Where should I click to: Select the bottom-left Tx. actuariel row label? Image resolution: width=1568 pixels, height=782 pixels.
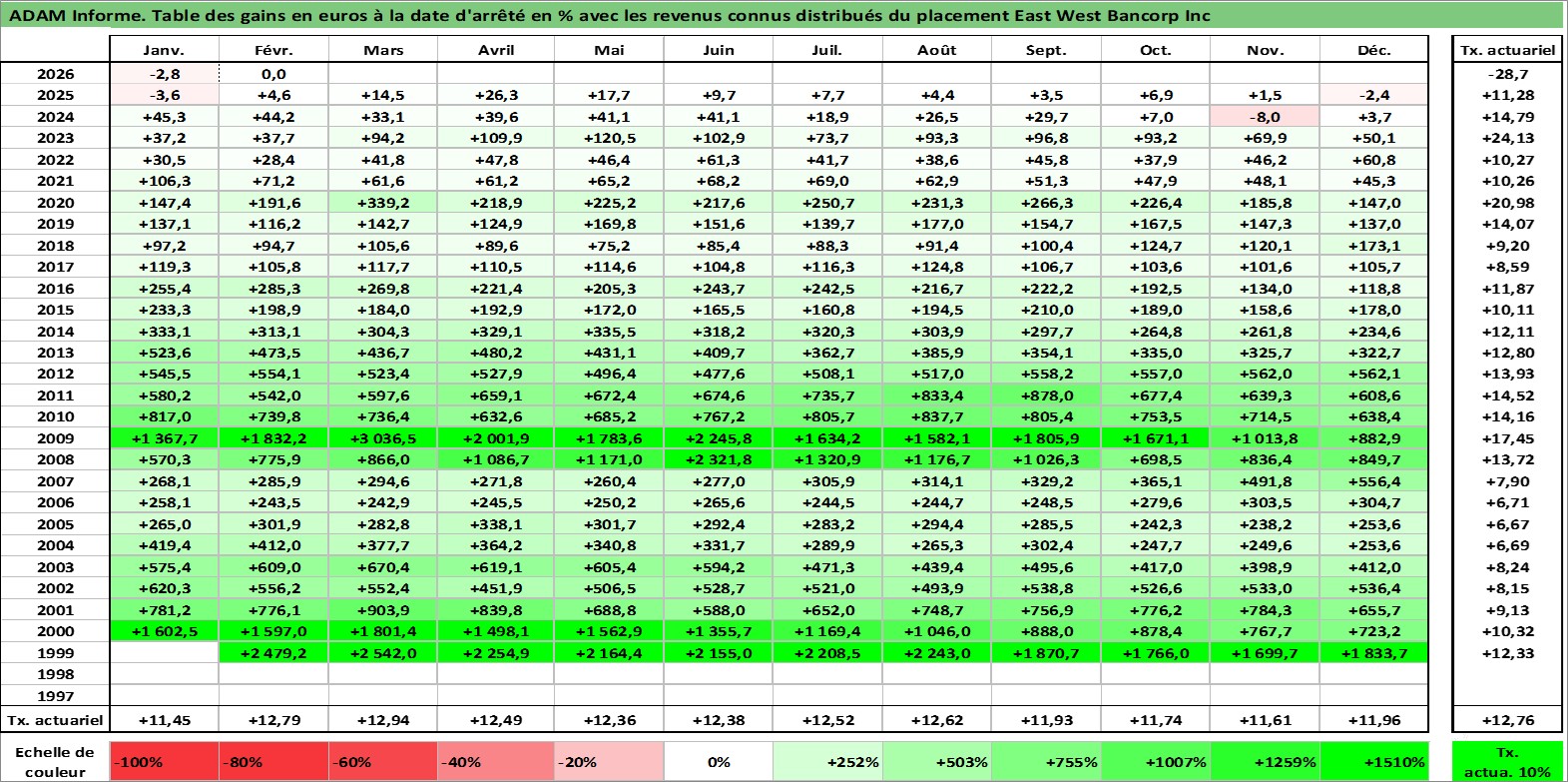tap(55, 720)
